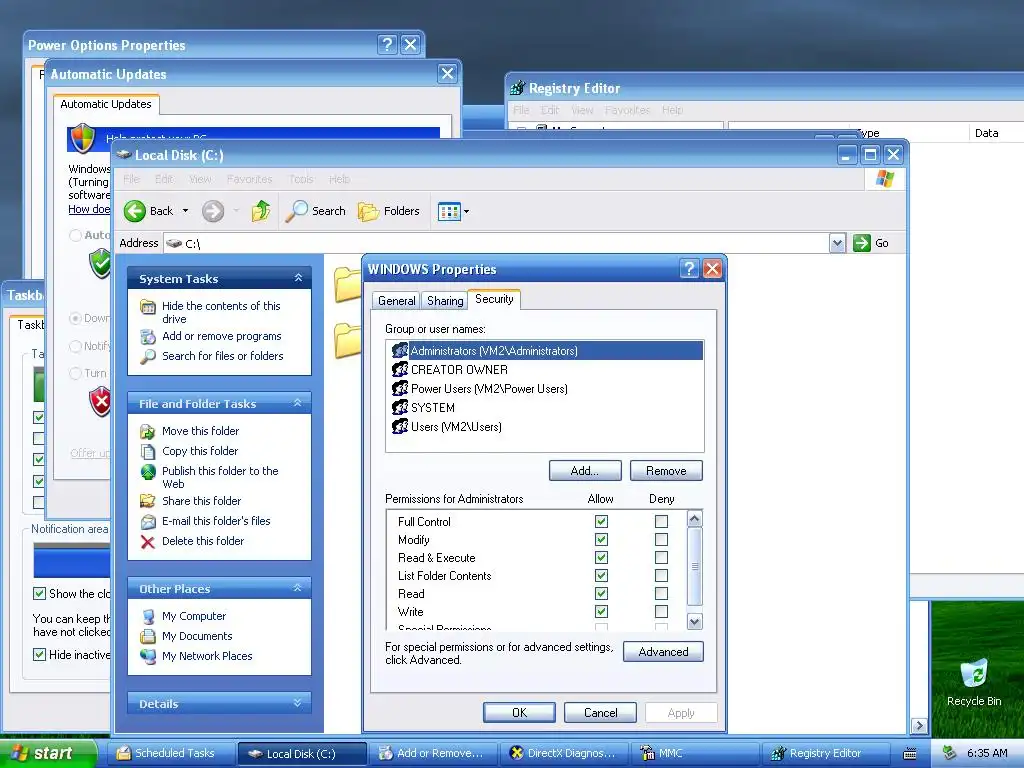Open Views dropdown arrow

tap(466, 212)
